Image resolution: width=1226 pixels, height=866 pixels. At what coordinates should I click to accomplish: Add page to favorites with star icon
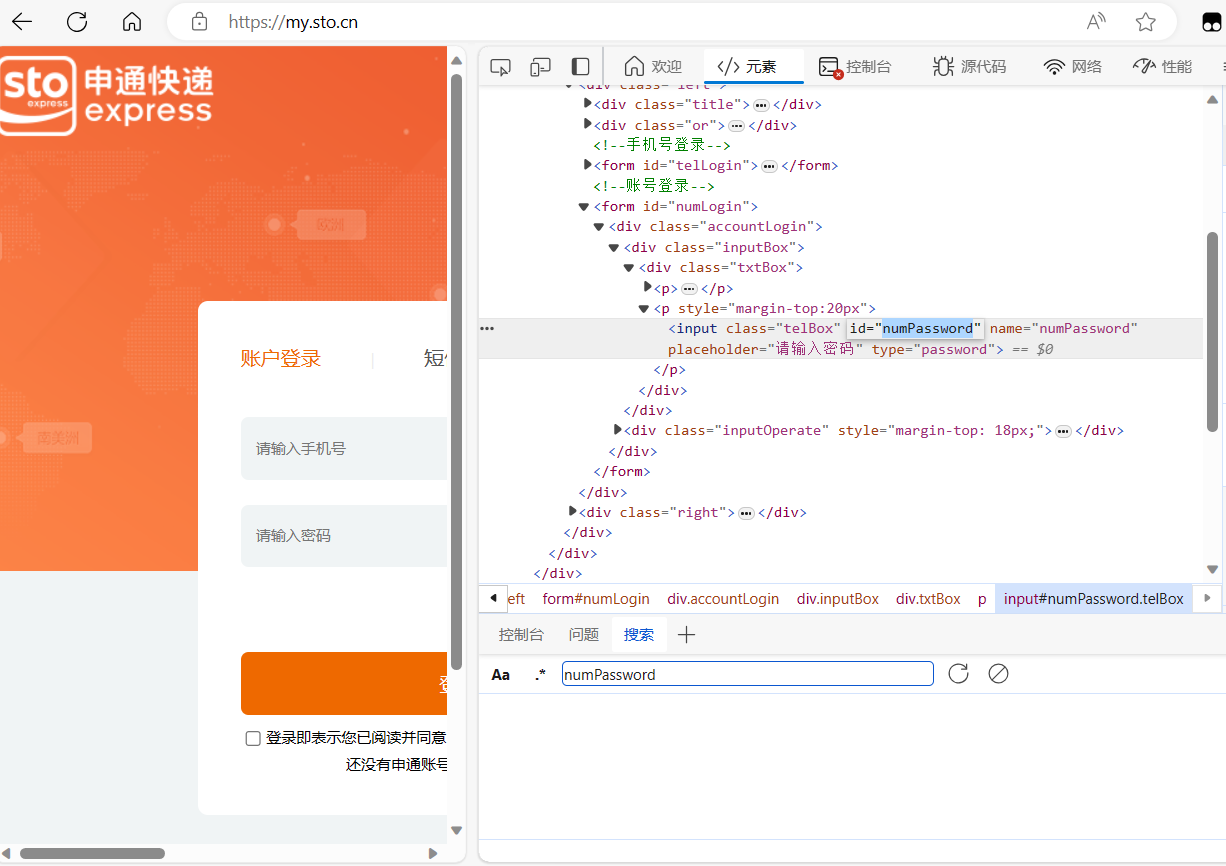(x=1146, y=22)
